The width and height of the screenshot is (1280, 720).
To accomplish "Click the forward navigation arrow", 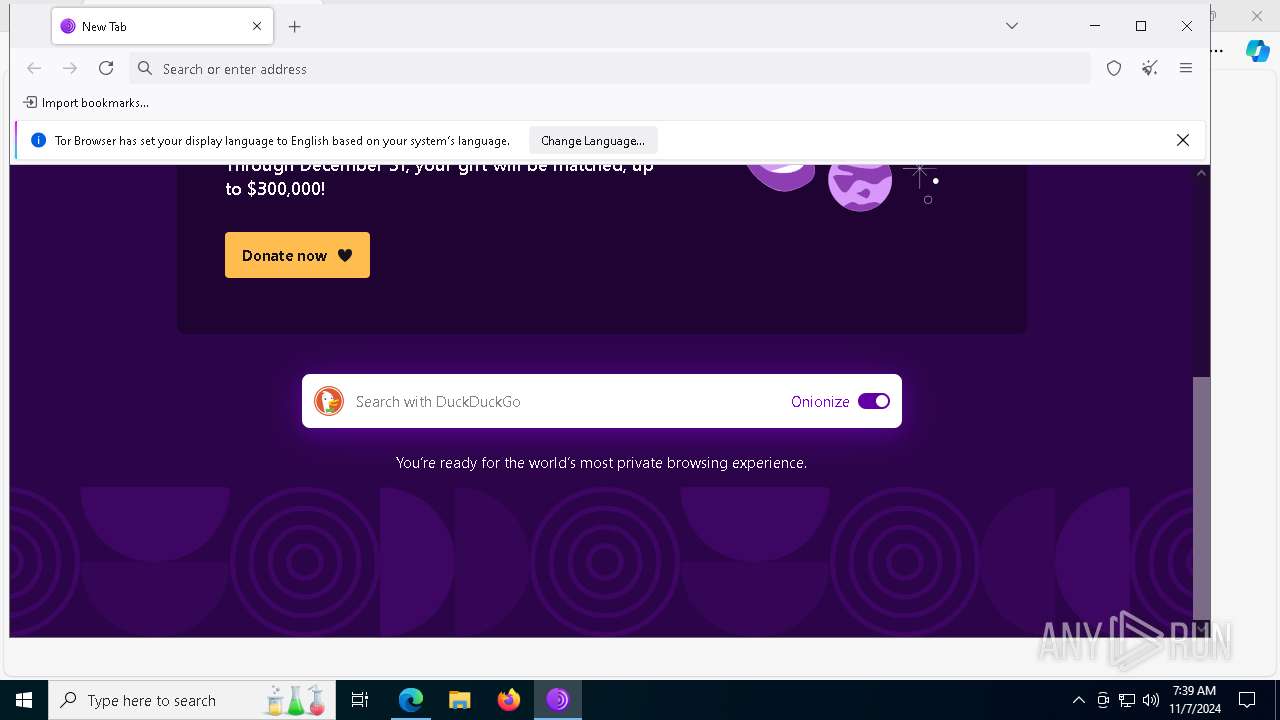I will (x=70, y=68).
